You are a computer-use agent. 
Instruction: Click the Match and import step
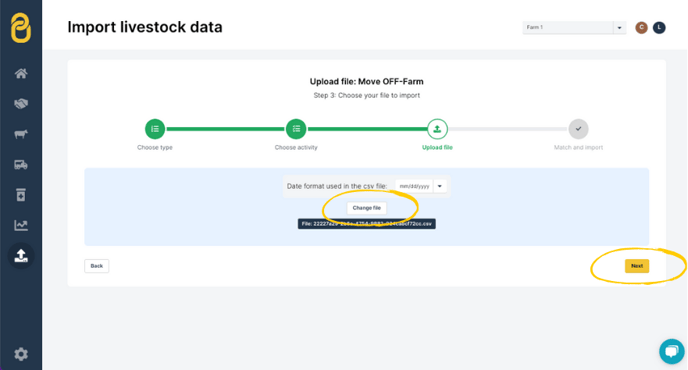tap(578, 129)
